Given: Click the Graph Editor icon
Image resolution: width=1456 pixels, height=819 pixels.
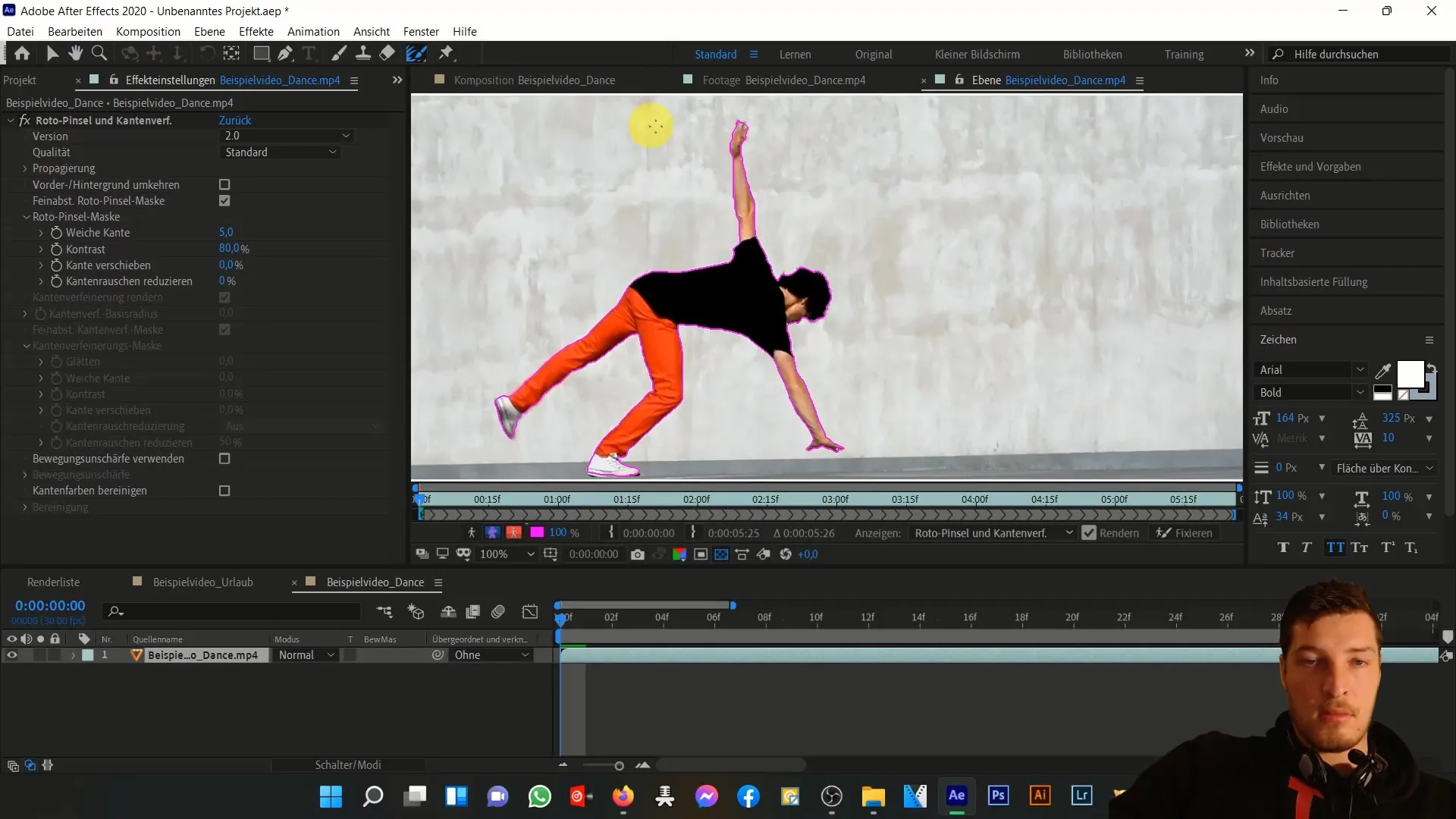Looking at the screenshot, I should 530,612.
